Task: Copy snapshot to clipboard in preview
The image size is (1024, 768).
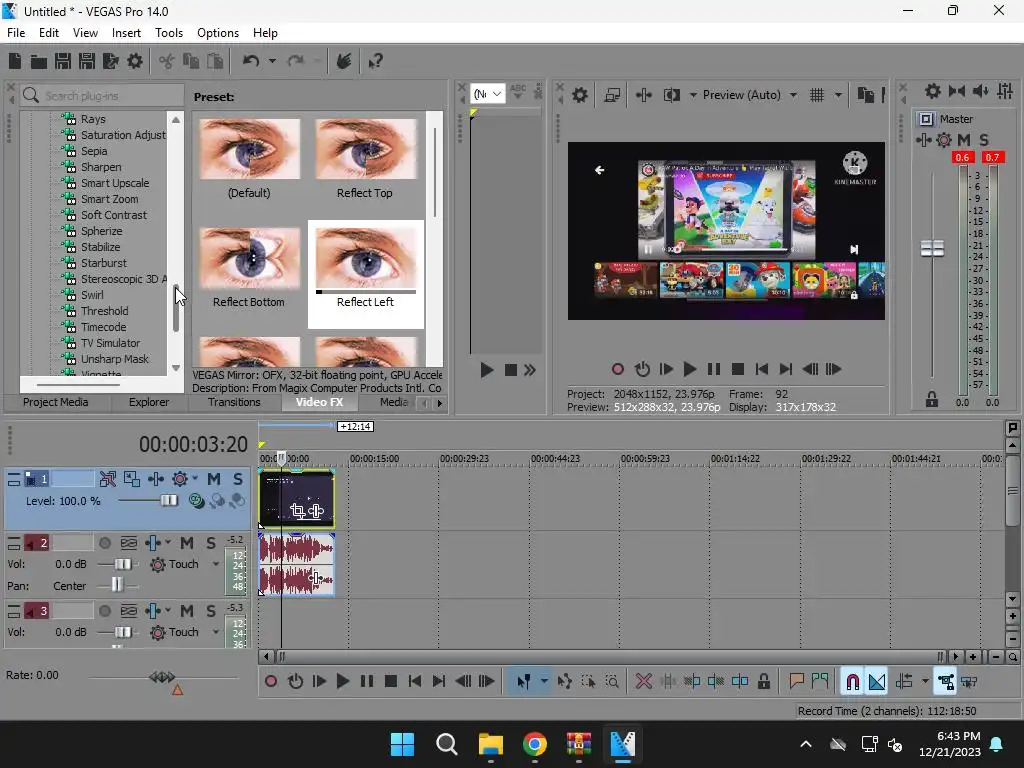Action: [865, 95]
